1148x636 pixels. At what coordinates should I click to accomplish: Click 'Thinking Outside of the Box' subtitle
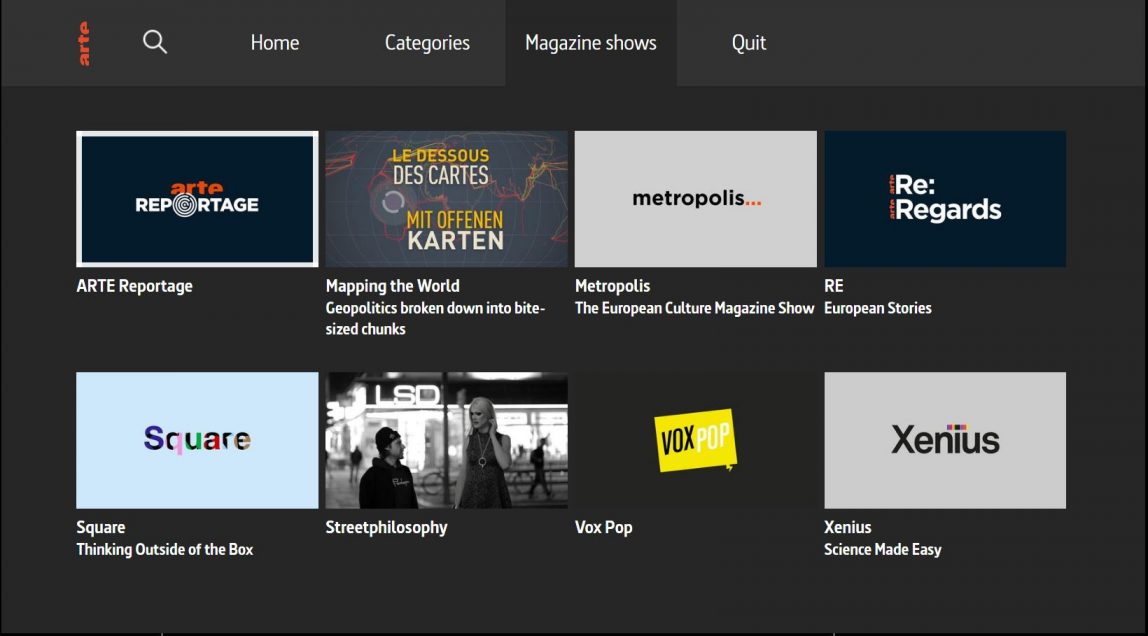pyautogui.click(x=165, y=550)
